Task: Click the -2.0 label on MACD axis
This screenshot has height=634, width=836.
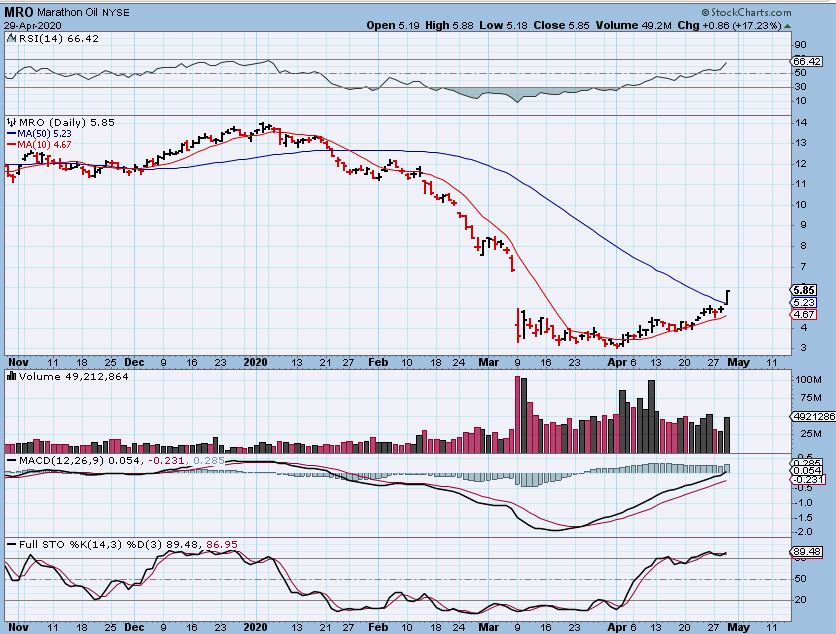Action: pyautogui.click(x=803, y=532)
